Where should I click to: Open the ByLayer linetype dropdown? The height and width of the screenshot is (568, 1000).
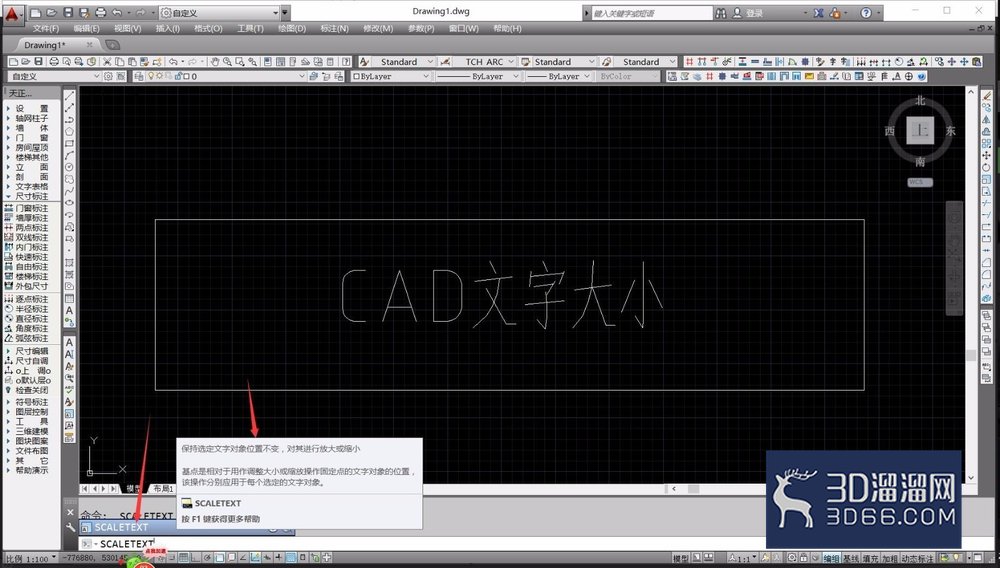(x=478, y=76)
